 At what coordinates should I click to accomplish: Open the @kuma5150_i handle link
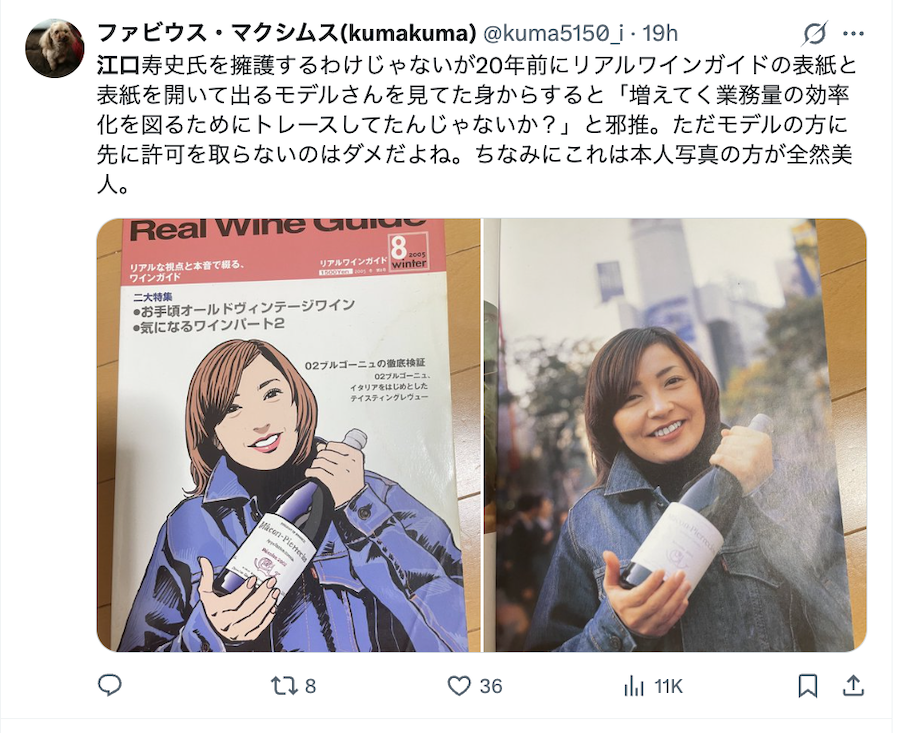click(553, 33)
